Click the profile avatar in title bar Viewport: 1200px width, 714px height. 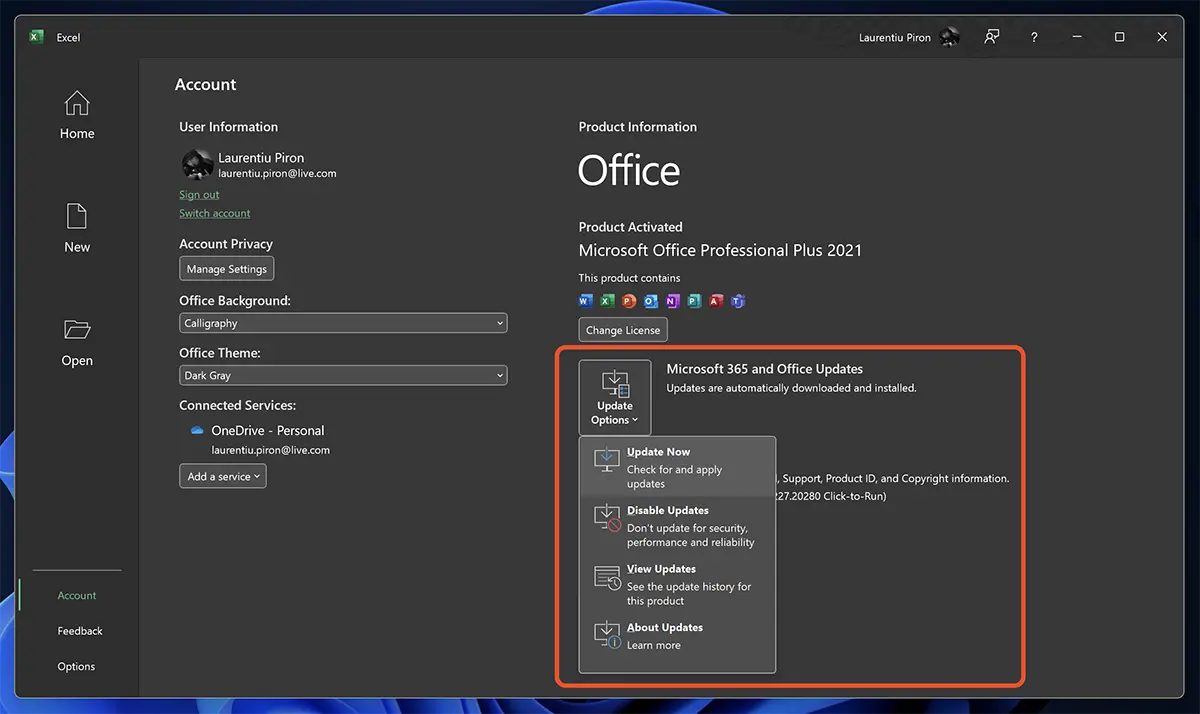[x=950, y=37]
